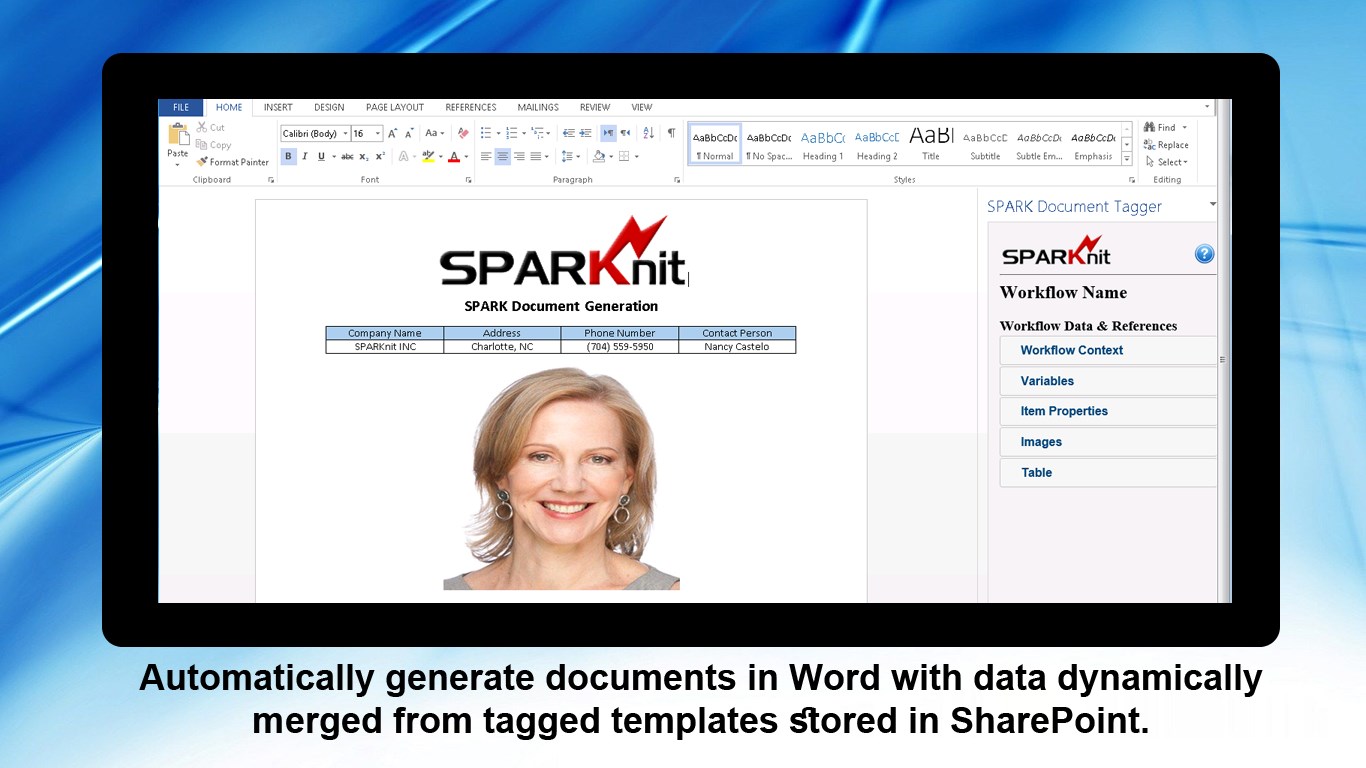Click the Find binoculars icon
Image resolution: width=1366 pixels, height=768 pixels.
pyautogui.click(x=1150, y=128)
